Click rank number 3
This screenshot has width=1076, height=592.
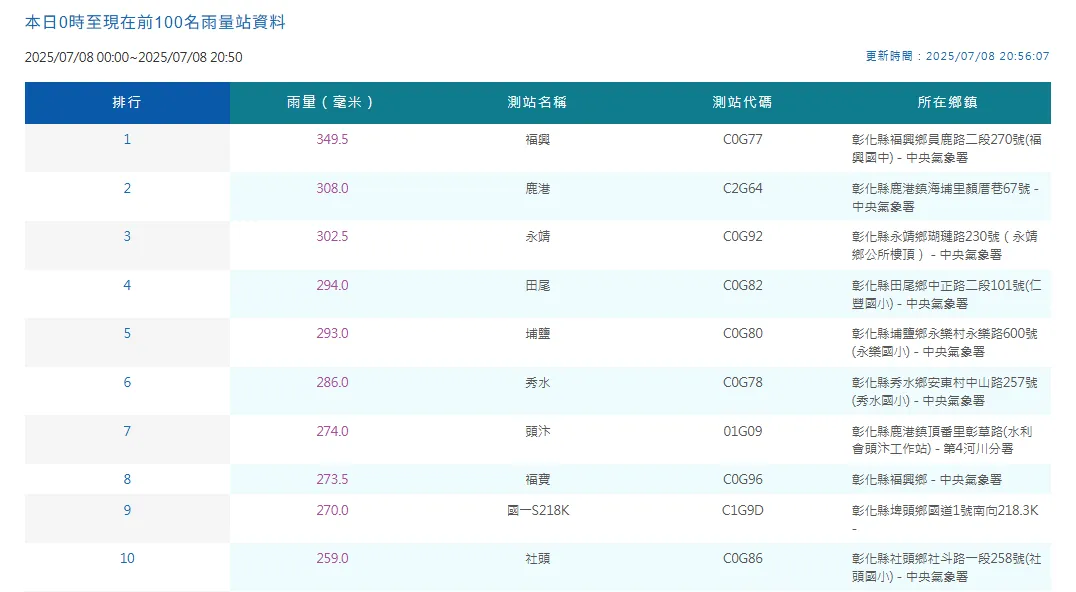127,237
